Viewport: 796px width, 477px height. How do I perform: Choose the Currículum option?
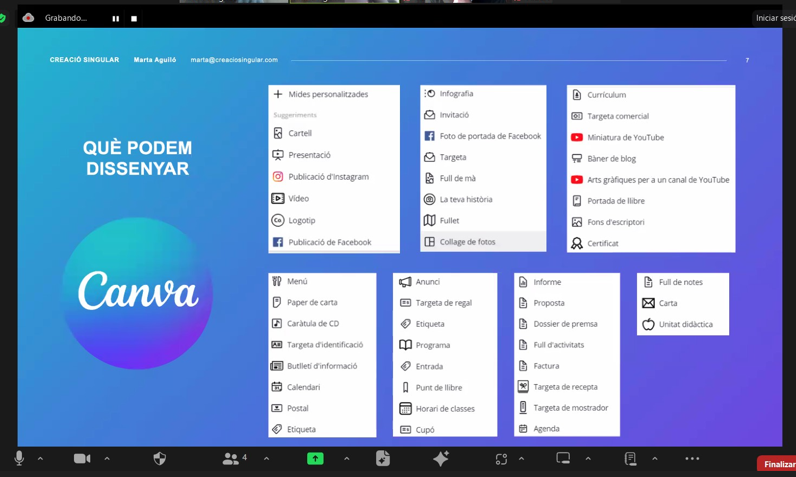pyautogui.click(x=599, y=95)
